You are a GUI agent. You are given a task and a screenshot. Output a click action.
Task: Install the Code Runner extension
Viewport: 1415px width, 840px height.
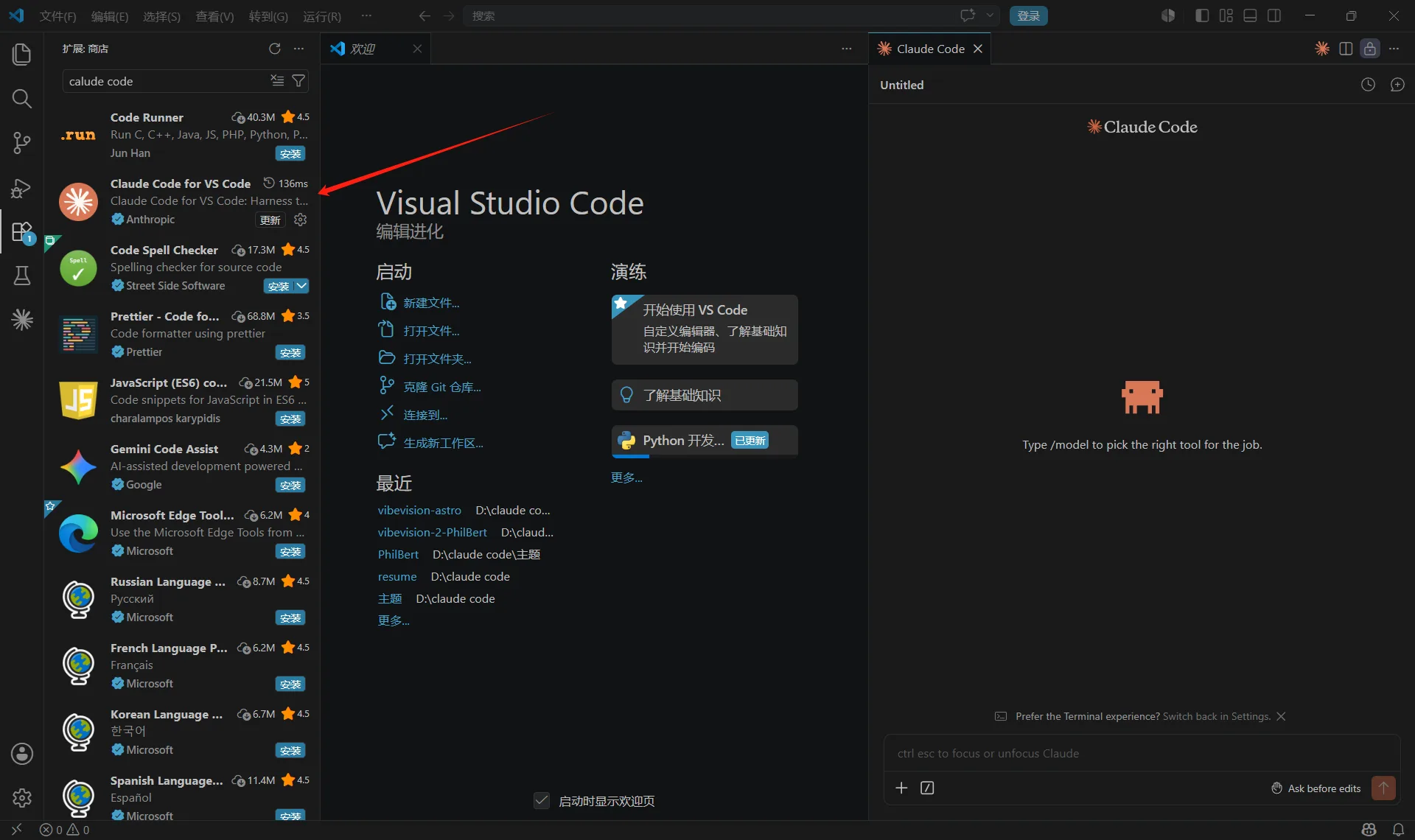point(290,153)
